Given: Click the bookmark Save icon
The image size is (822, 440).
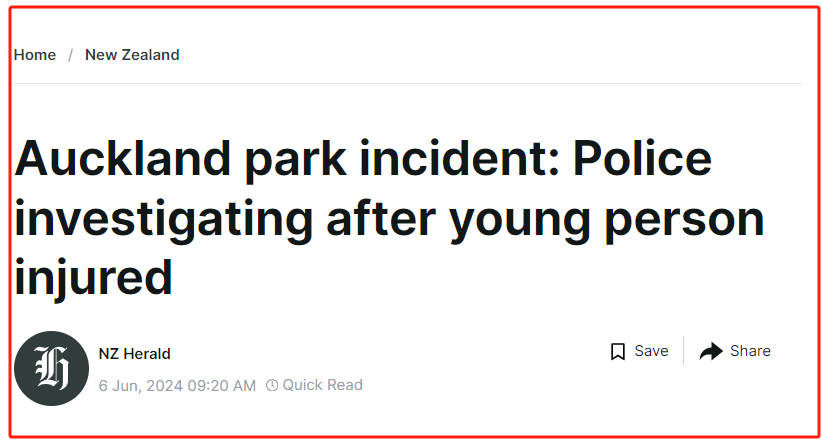Looking at the screenshot, I should pyautogui.click(x=618, y=351).
